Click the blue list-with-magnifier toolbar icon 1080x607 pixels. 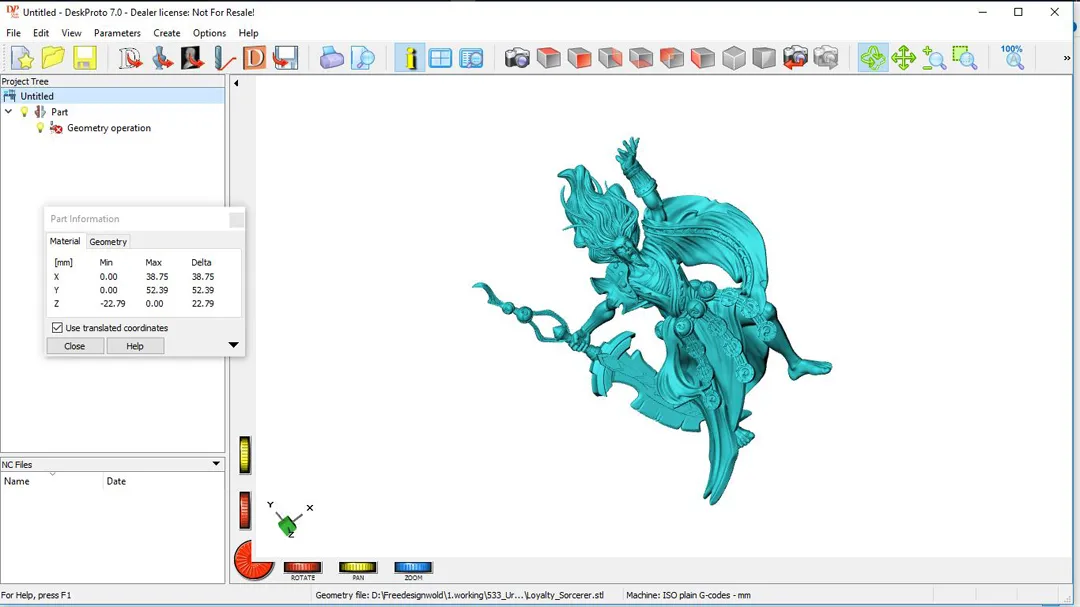pyautogui.click(x=471, y=58)
